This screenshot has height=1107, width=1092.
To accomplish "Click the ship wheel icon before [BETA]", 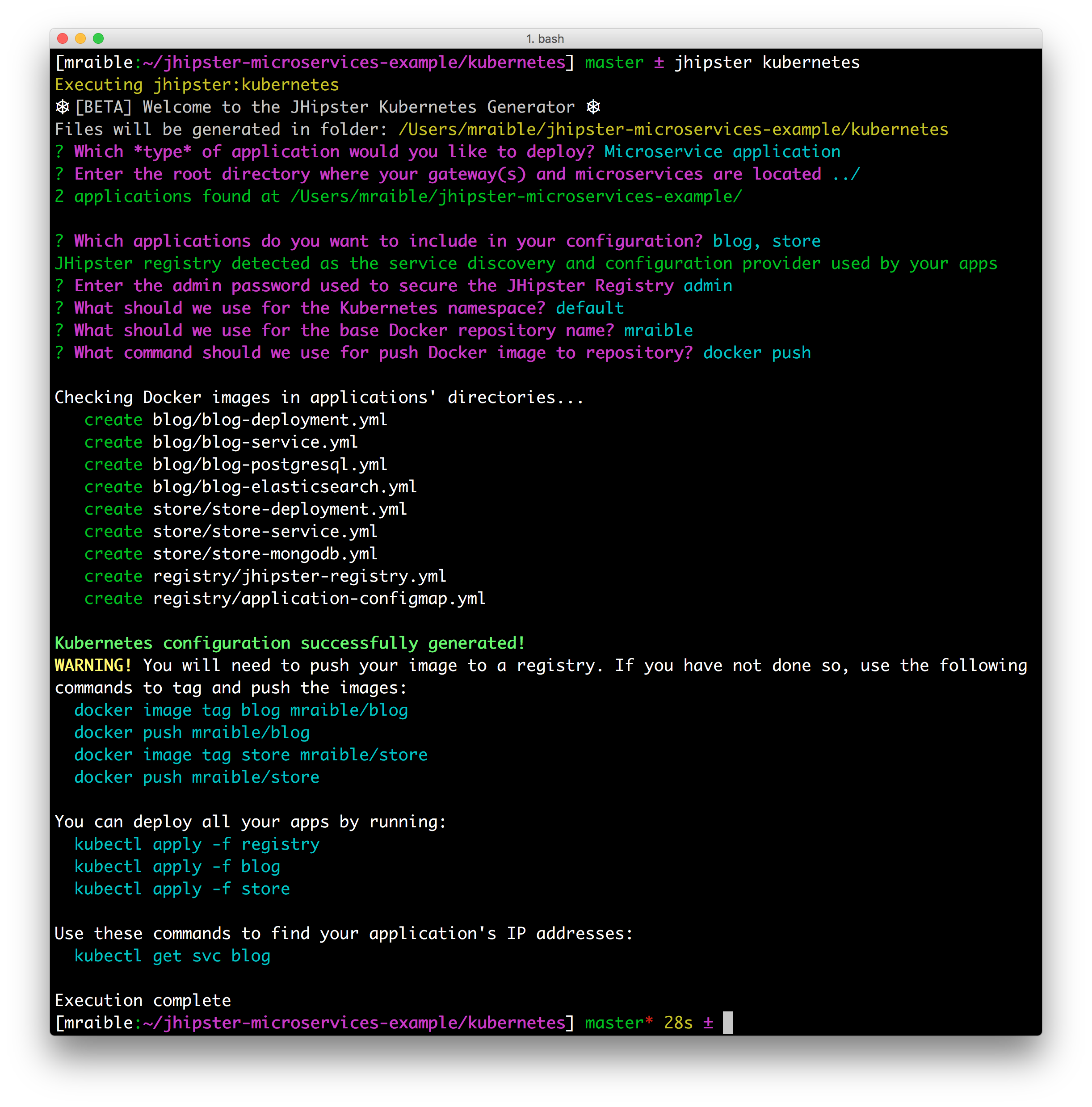I will click(63, 107).
